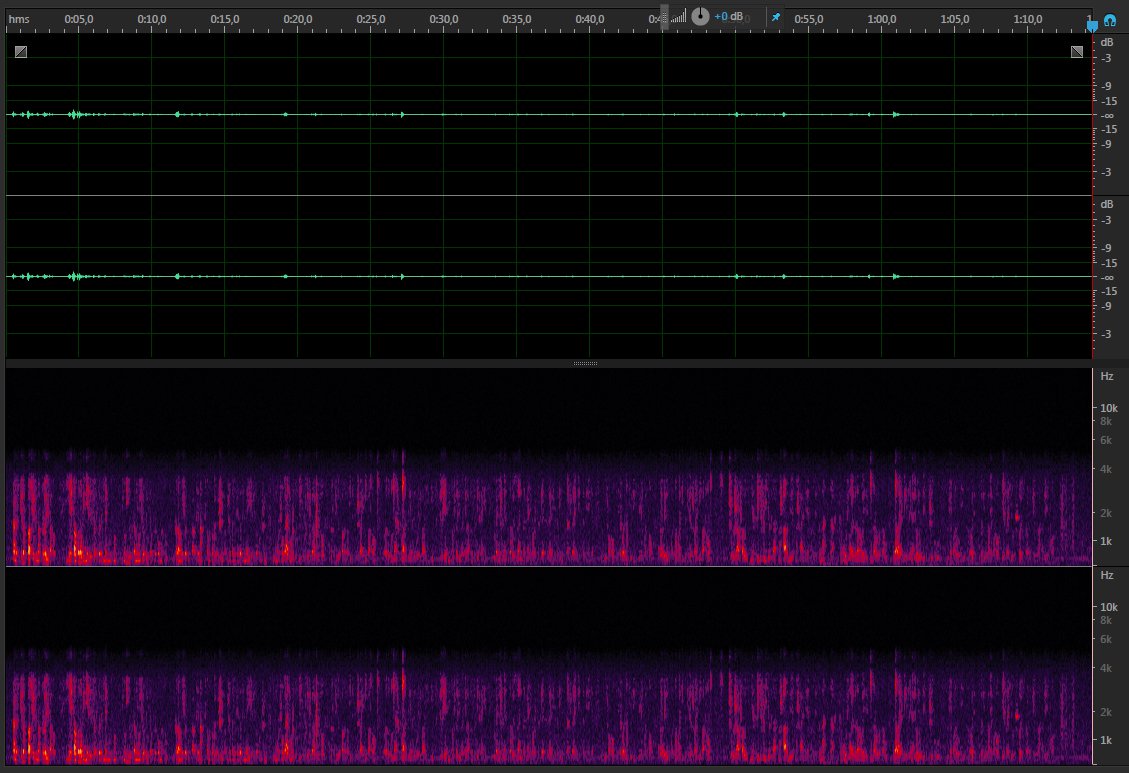Click the fade-out handle on the waveform
Viewport: 1129px width, 773px height.
1076,52
